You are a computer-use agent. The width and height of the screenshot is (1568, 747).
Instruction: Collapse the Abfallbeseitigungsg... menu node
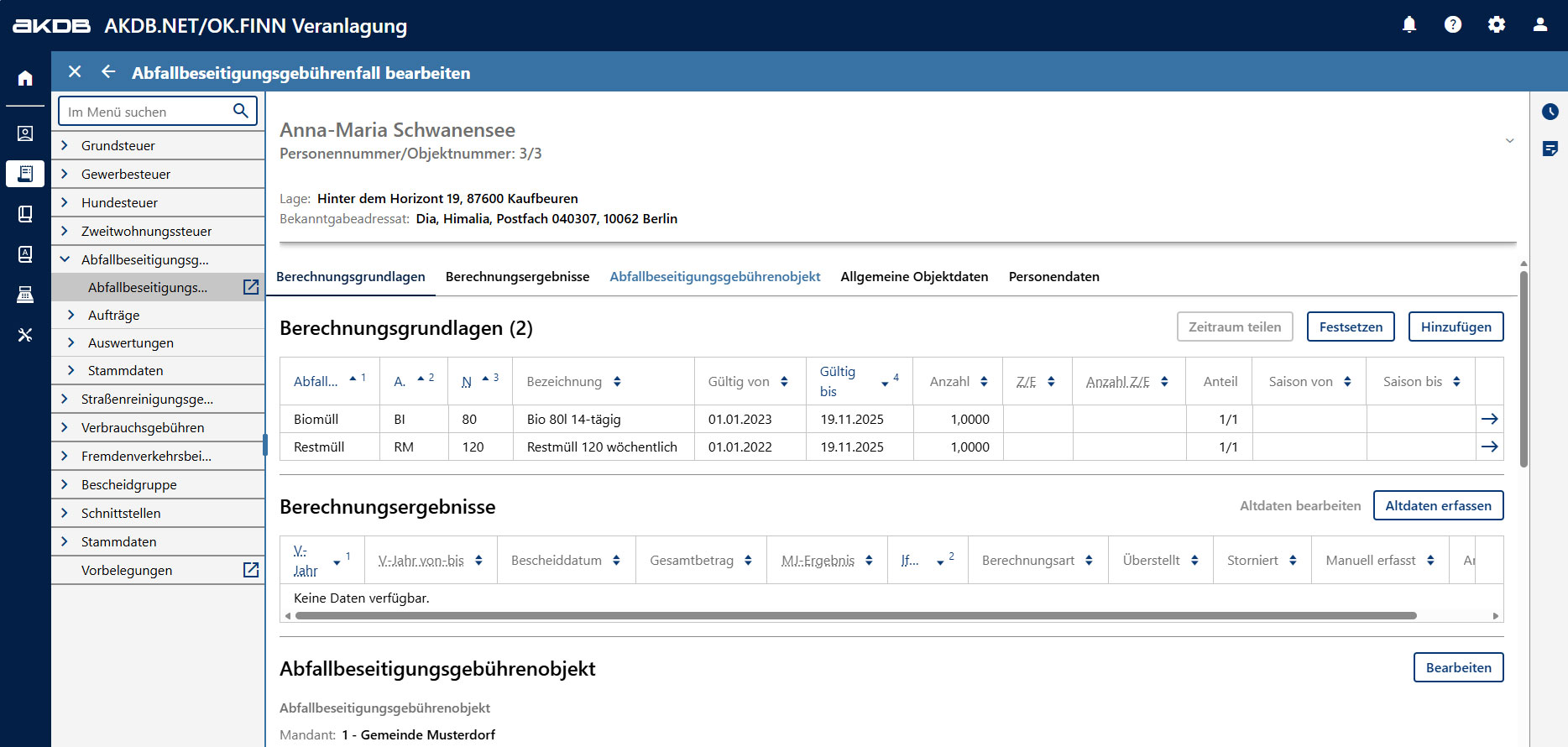(65, 259)
